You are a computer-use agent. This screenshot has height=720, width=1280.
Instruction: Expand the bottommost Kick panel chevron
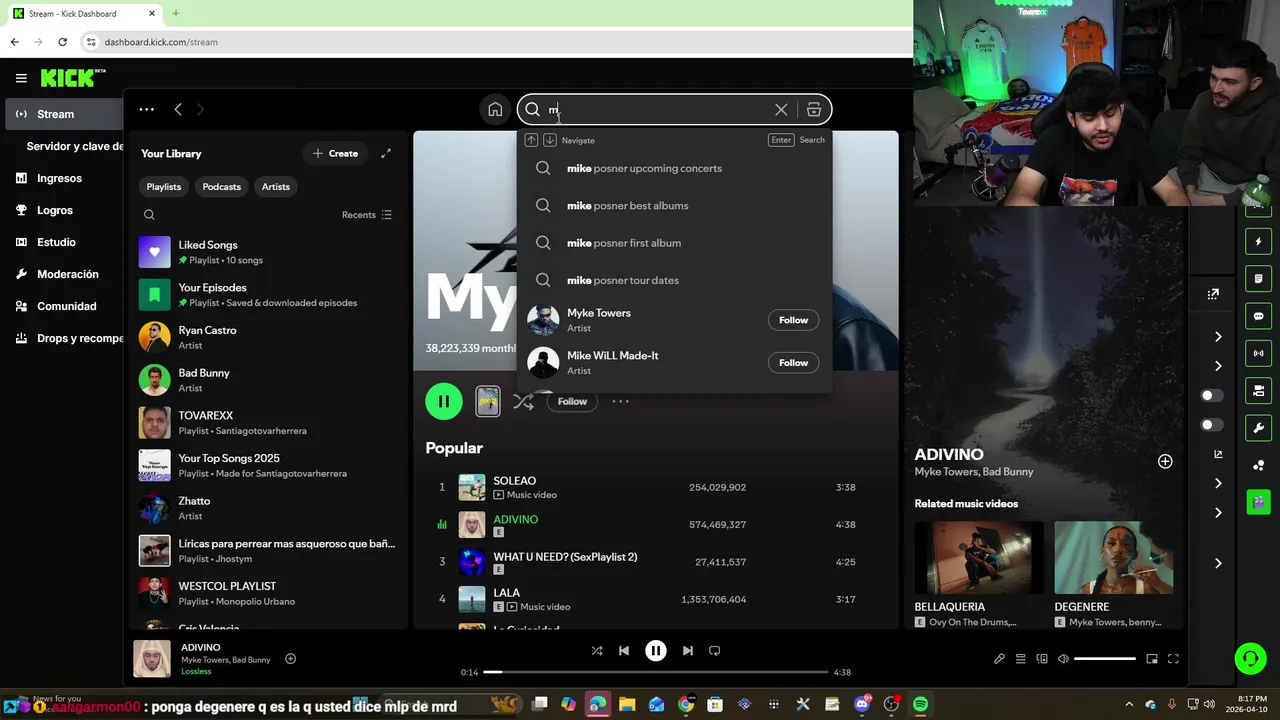(1218, 564)
